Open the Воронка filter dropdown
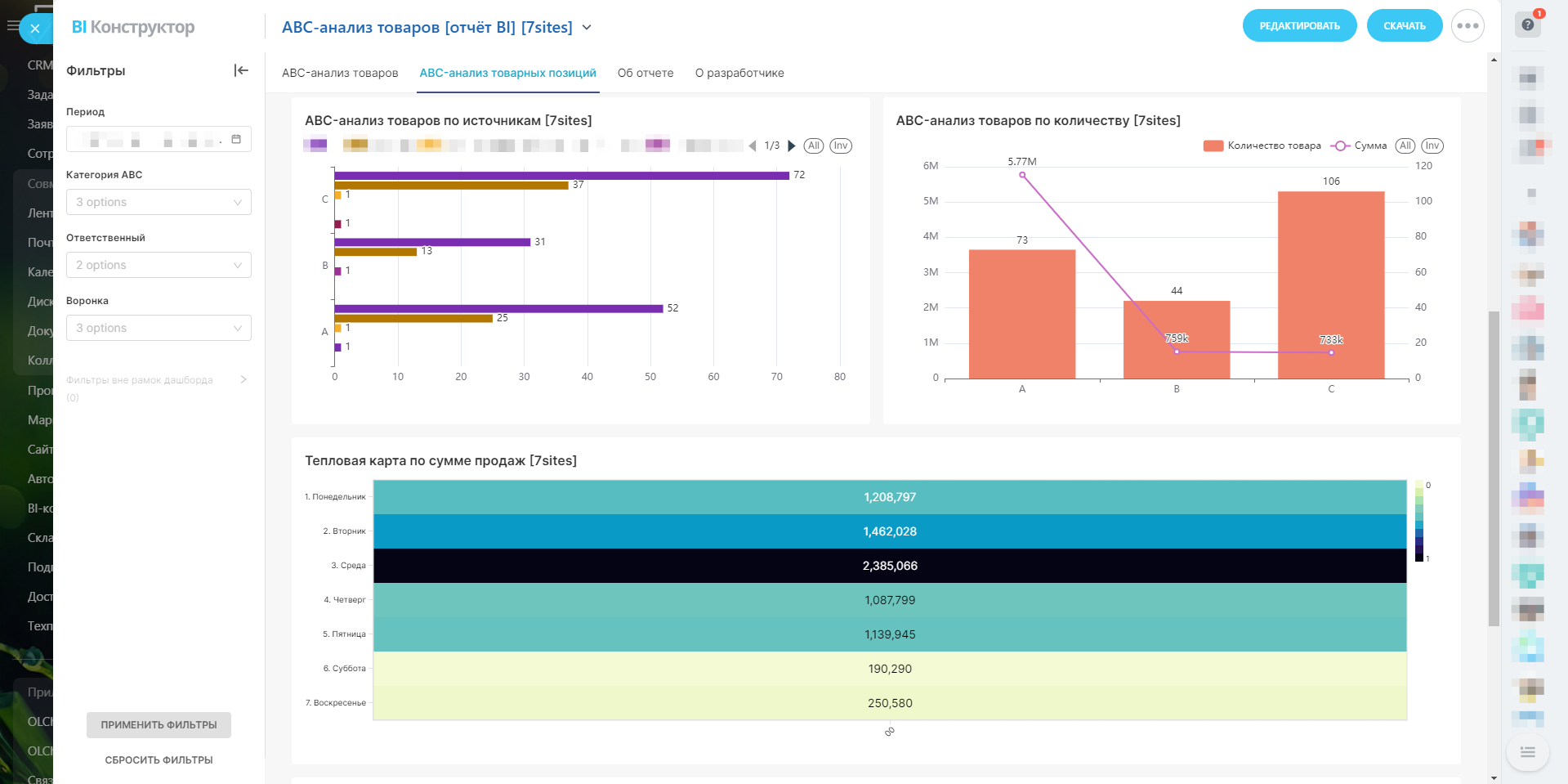Viewport: 1568px width, 784px height. click(x=159, y=328)
